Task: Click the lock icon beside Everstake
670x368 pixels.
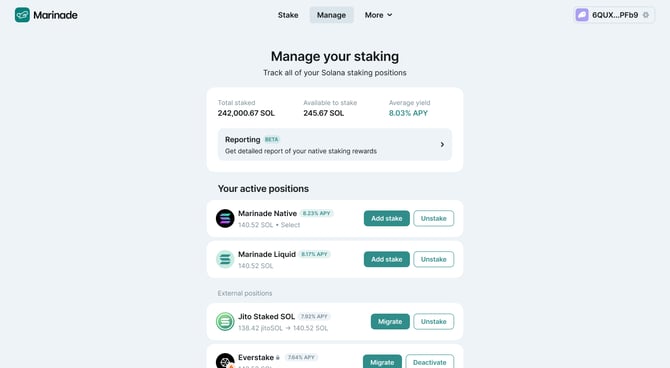Action: [278, 357]
